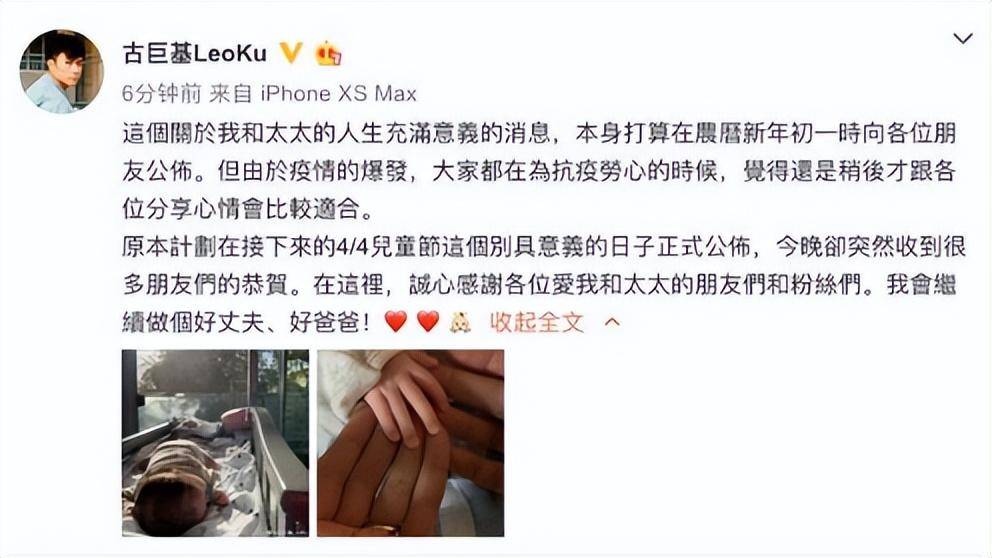The height and width of the screenshot is (558, 992).
Task: Open the 古巨基LeoKu profile avatar
Action: 61,71
